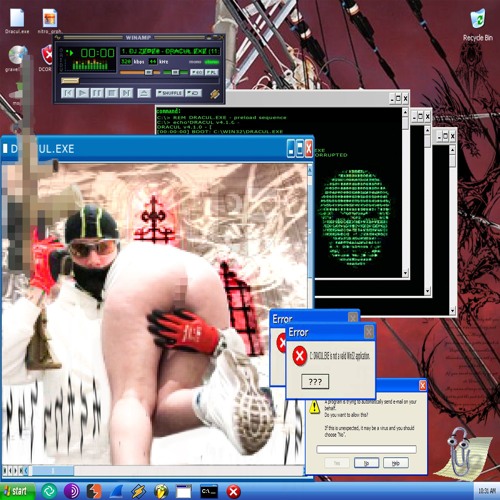Skip to next track in Winamp

[x=126, y=93]
